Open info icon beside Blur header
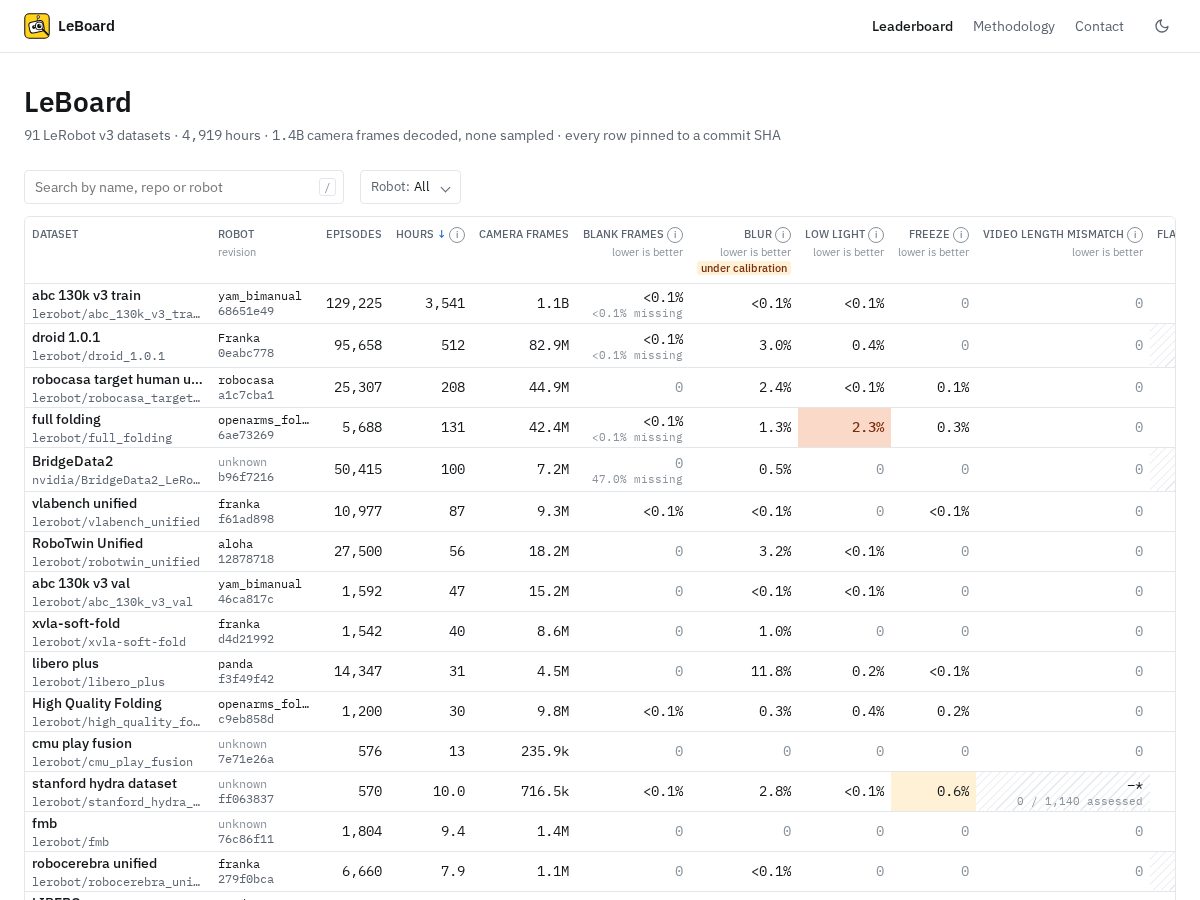Viewport: 1200px width, 900px height. point(783,235)
